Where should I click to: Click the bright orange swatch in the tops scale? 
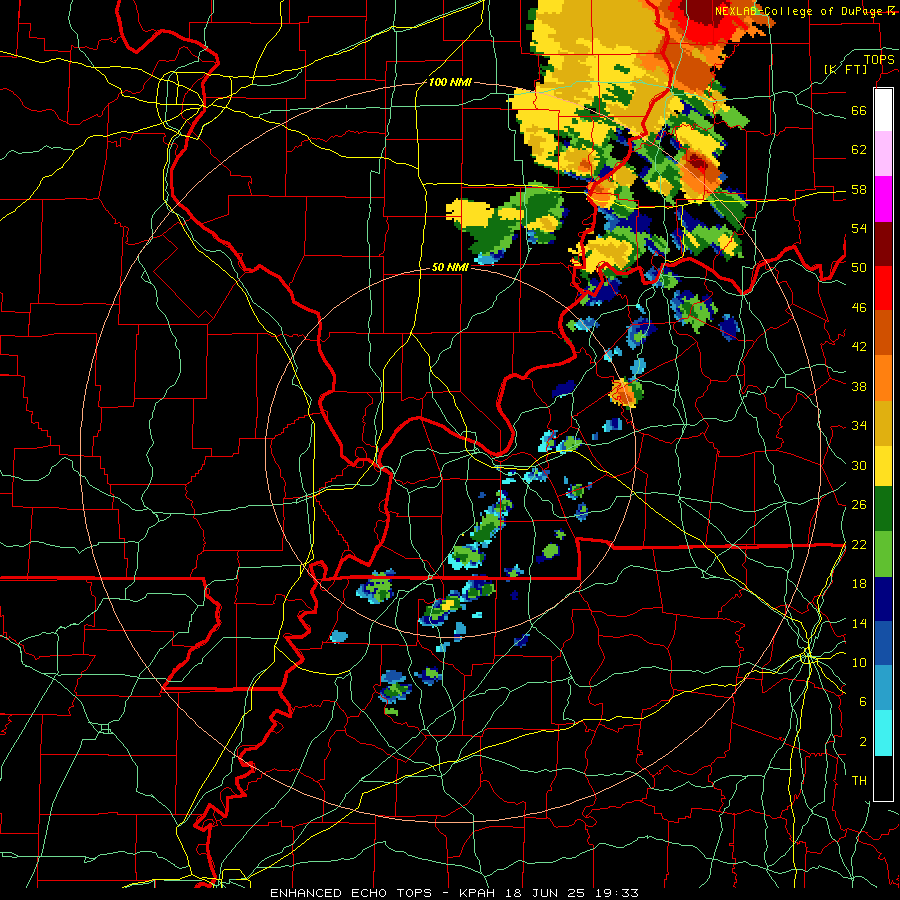point(883,378)
